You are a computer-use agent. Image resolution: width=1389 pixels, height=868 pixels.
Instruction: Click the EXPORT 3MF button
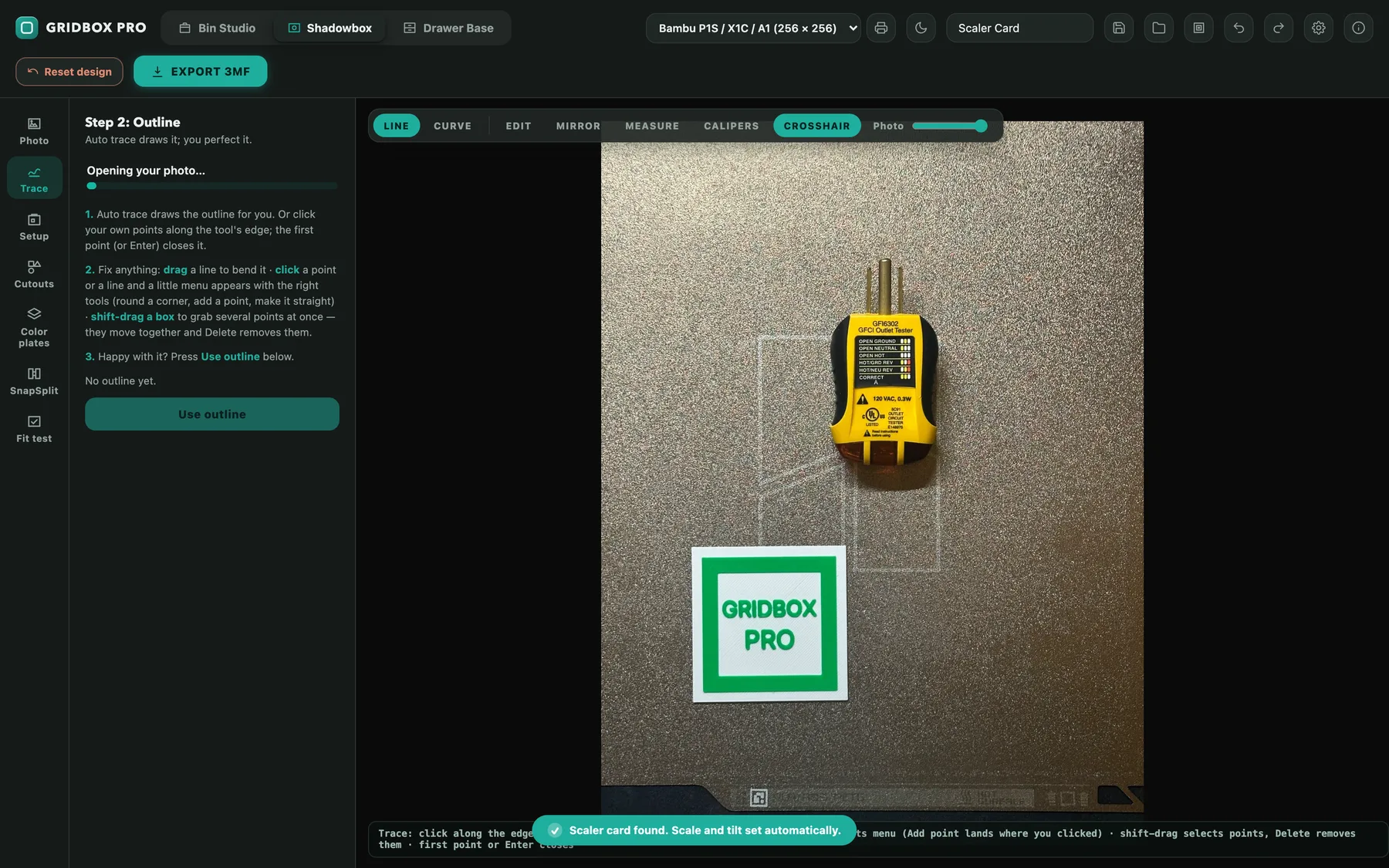tap(201, 71)
